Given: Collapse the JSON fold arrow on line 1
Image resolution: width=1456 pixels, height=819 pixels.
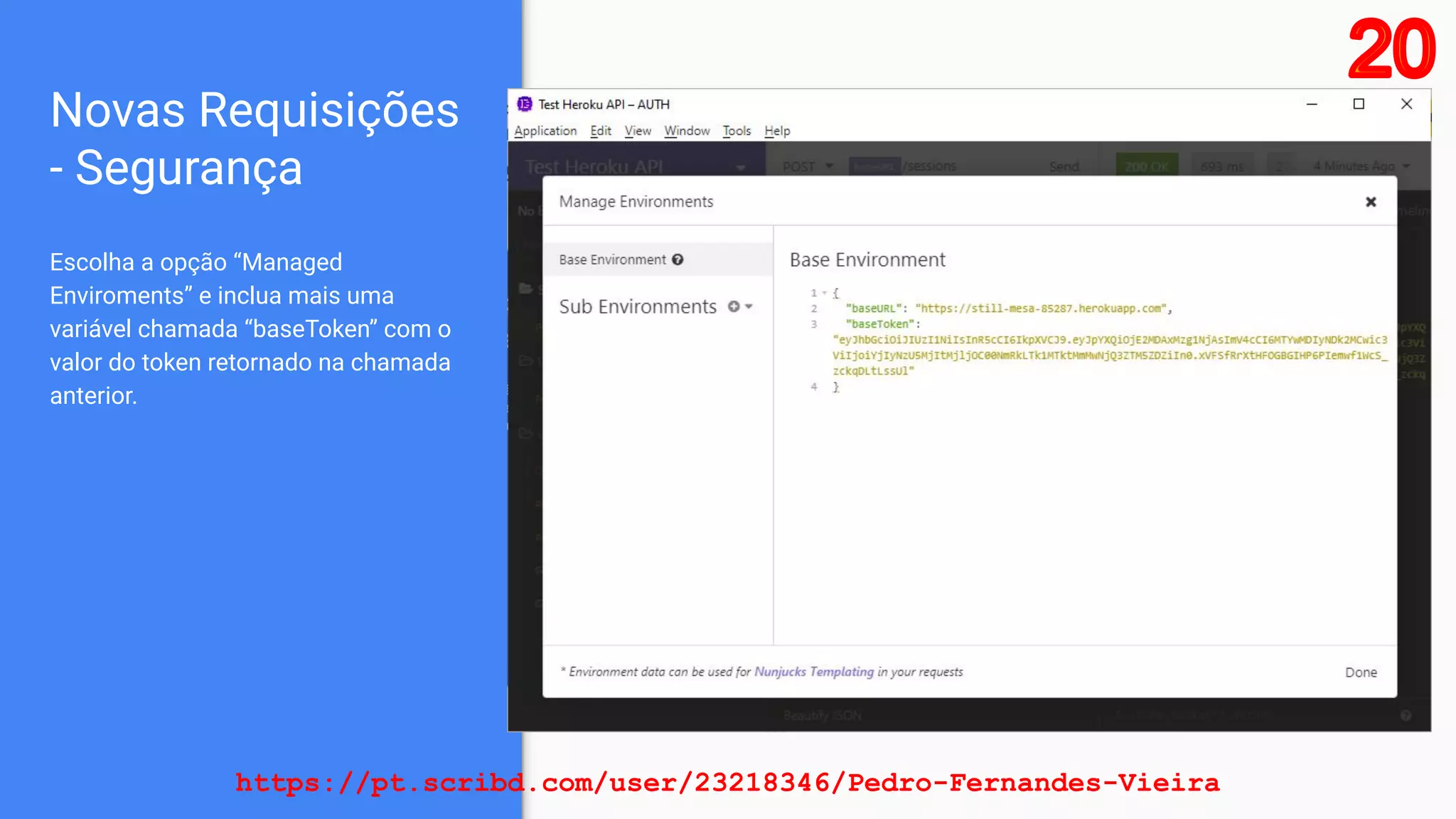Looking at the screenshot, I should (825, 293).
